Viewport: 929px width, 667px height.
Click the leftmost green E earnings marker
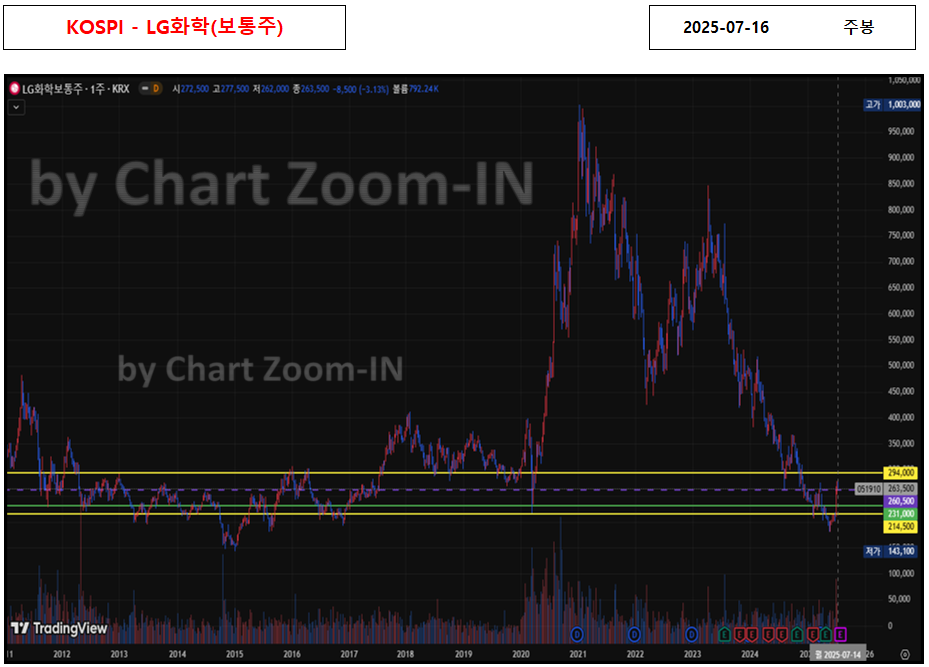[724, 634]
